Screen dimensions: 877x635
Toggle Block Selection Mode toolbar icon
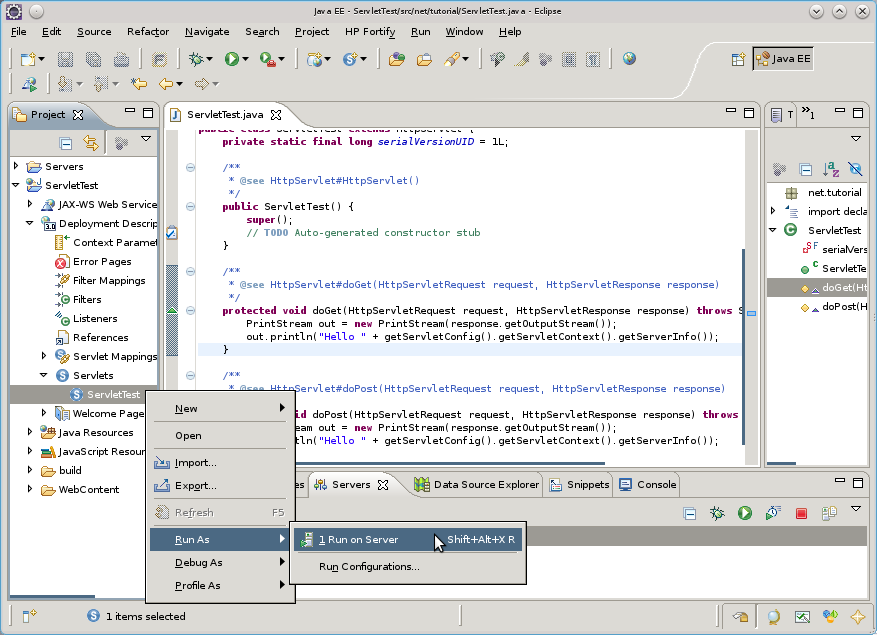[x=569, y=59]
